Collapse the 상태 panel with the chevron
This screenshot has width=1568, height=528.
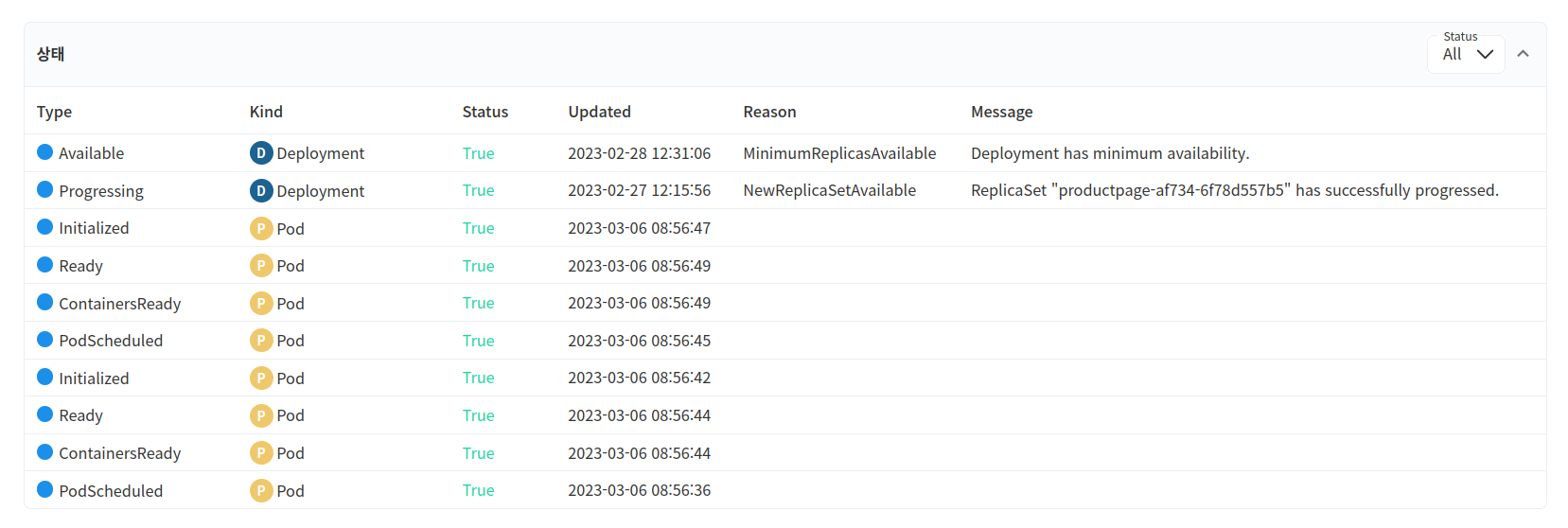(1523, 54)
